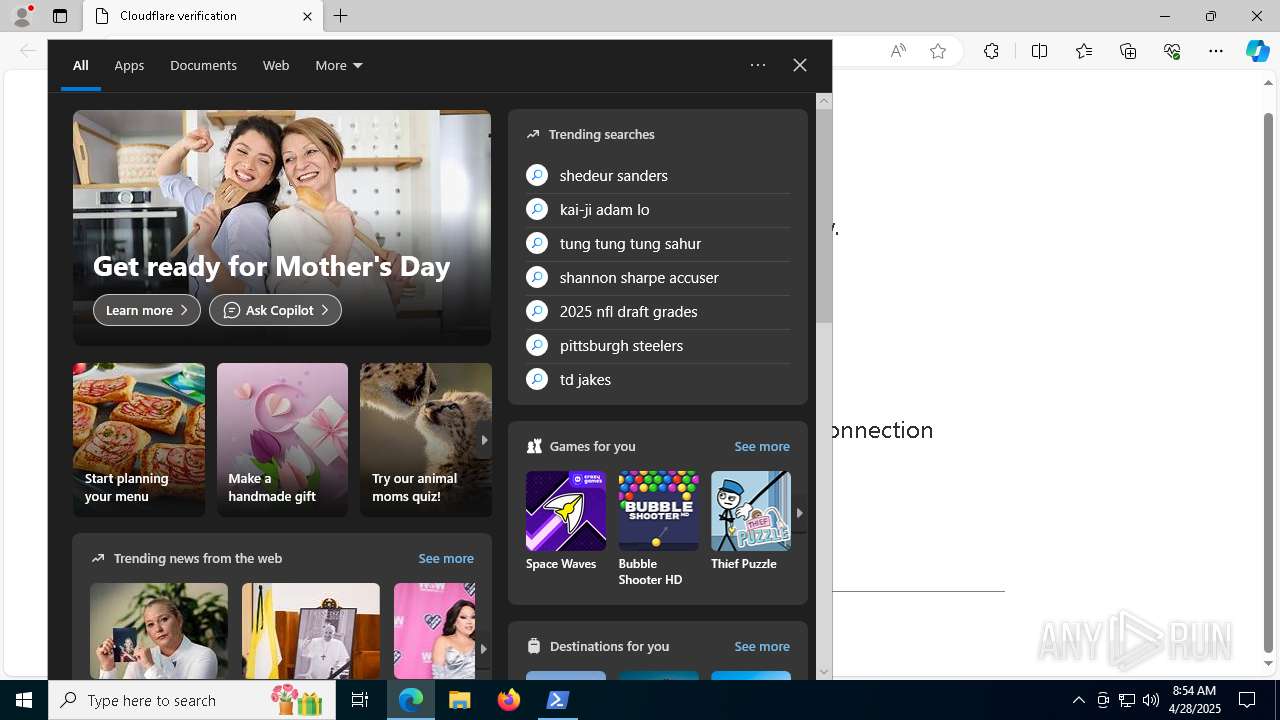Open Task View on taskbar
The width and height of the screenshot is (1280, 720).
[362, 700]
